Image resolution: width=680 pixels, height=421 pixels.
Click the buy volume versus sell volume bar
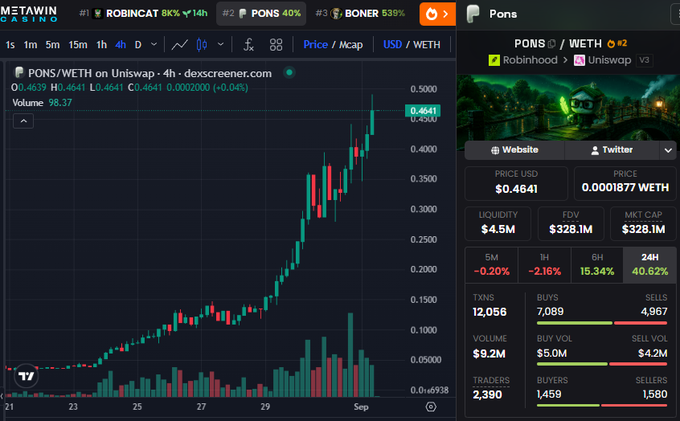click(602, 364)
